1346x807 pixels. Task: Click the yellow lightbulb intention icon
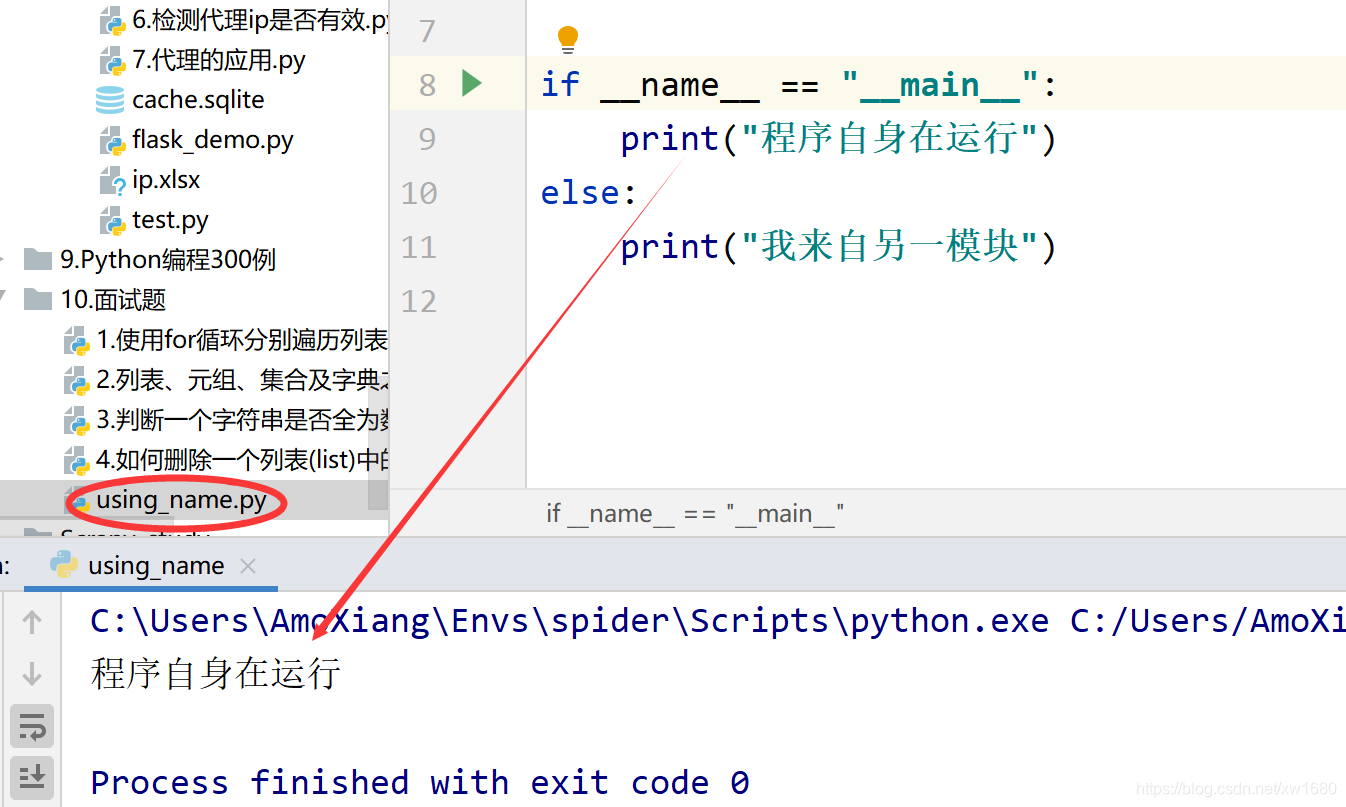pyautogui.click(x=568, y=39)
